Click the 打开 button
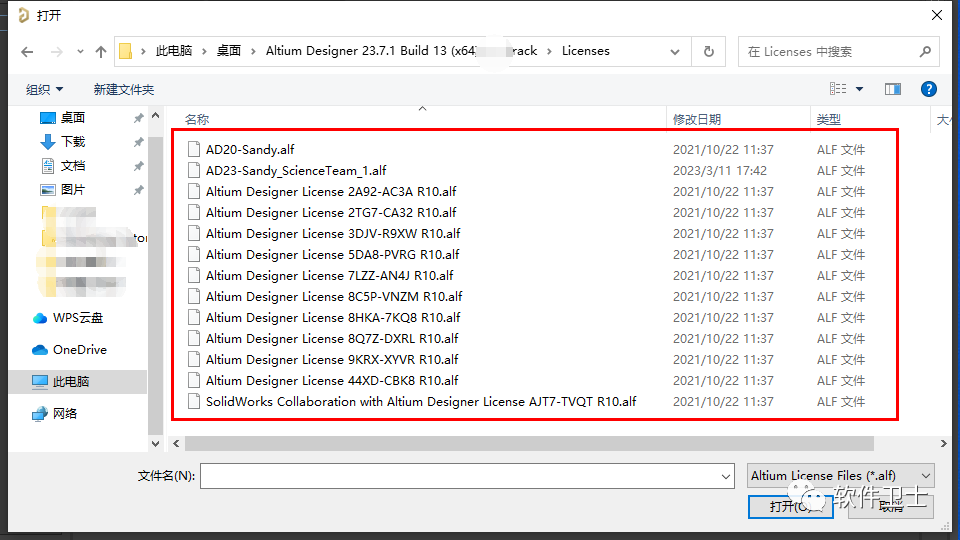Image resolution: width=960 pixels, height=540 pixels. 790,506
